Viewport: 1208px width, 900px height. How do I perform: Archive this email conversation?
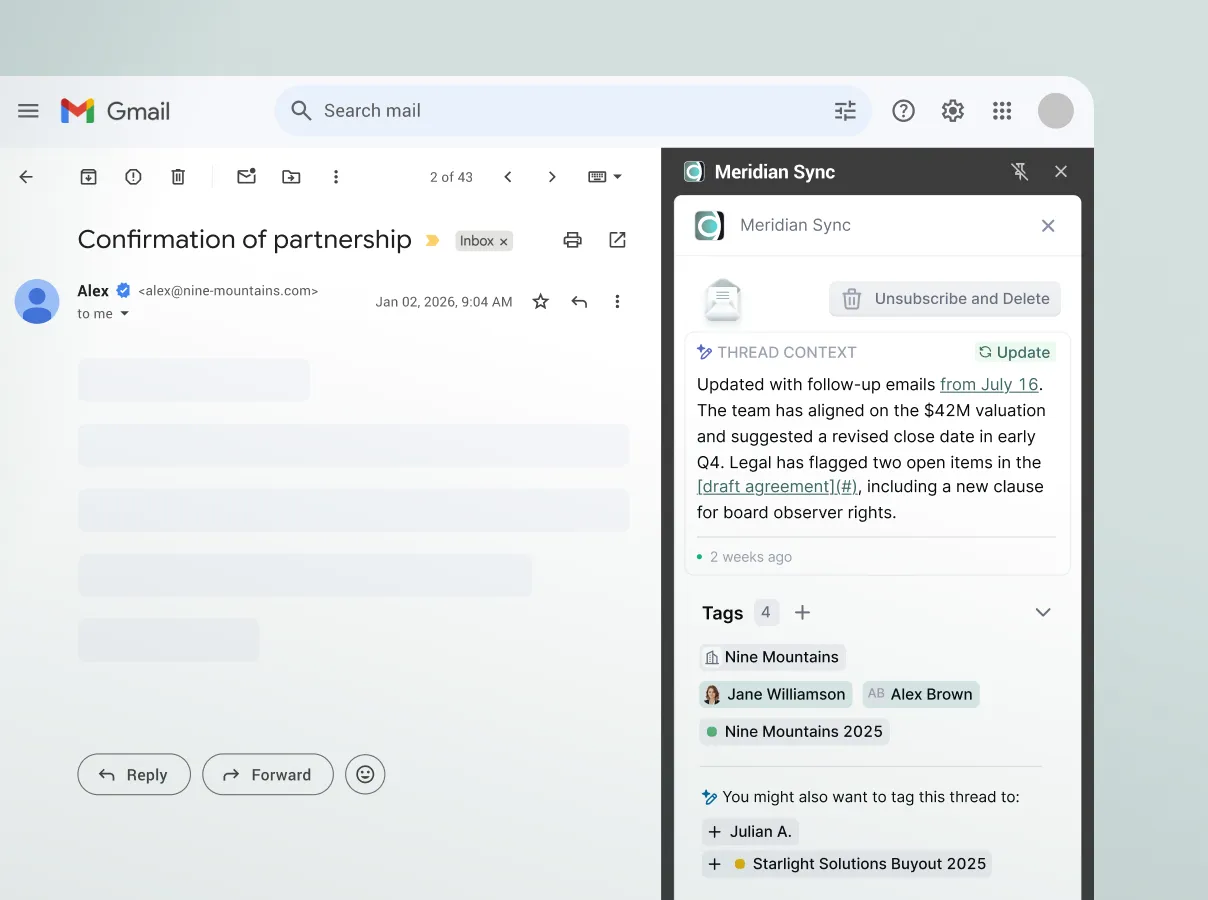pyautogui.click(x=89, y=177)
